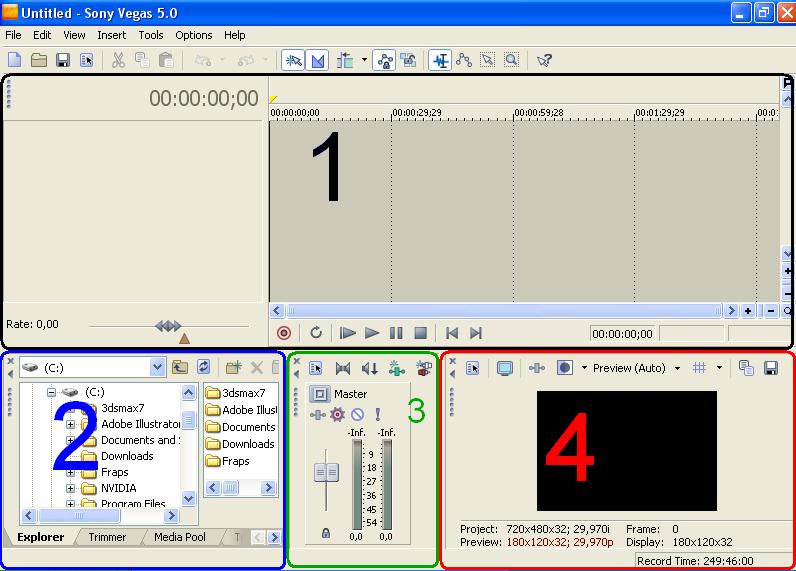The width and height of the screenshot is (796, 571).
Task: Switch to the Media Pool tab
Action: 180,537
